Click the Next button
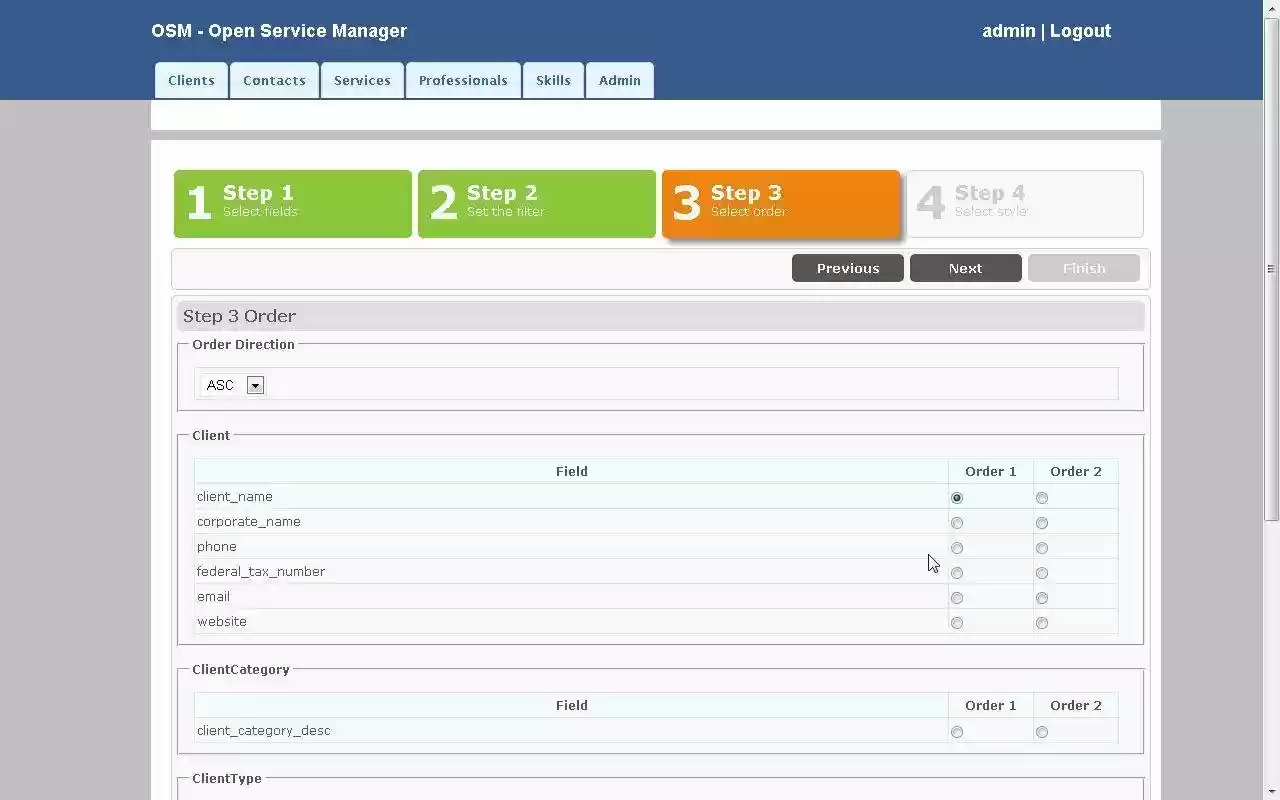The image size is (1280, 800). pyautogui.click(x=966, y=268)
